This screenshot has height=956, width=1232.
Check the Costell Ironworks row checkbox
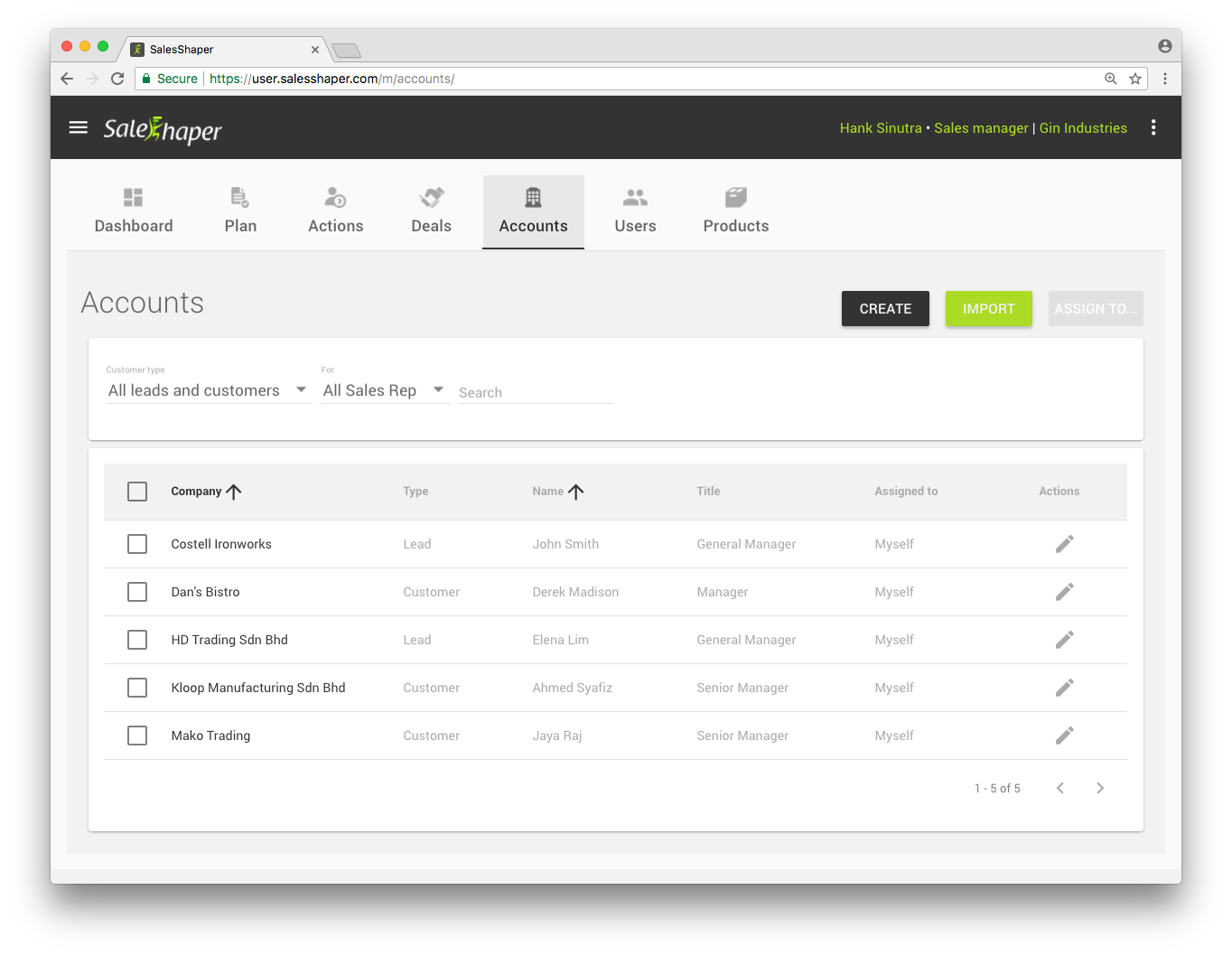point(137,544)
